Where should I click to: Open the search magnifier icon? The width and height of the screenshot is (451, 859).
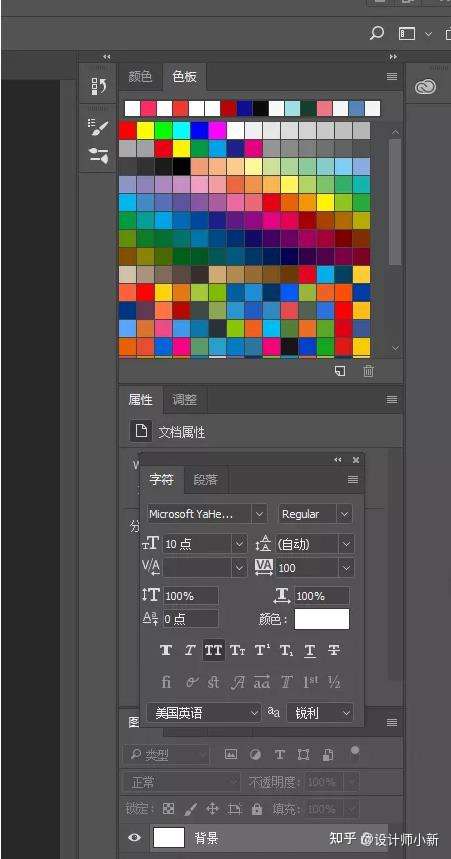[376, 34]
